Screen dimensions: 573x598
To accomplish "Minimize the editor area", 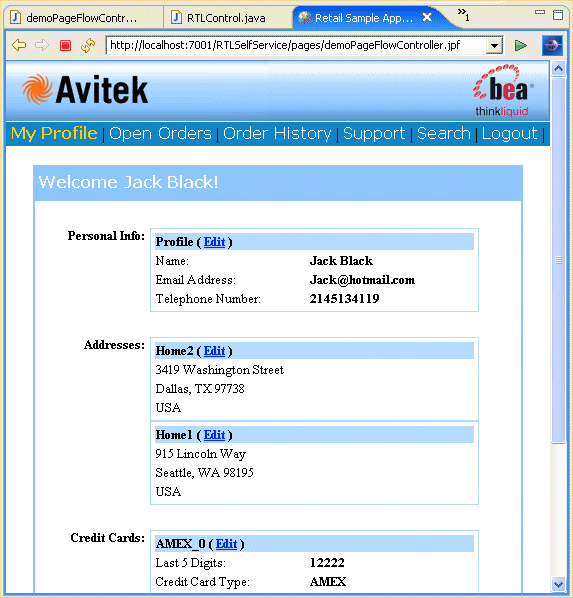I will click(x=540, y=12).
